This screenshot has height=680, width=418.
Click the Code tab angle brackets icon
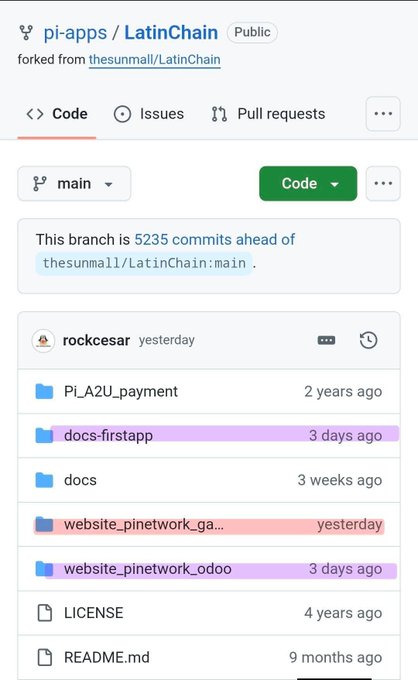(x=35, y=114)
